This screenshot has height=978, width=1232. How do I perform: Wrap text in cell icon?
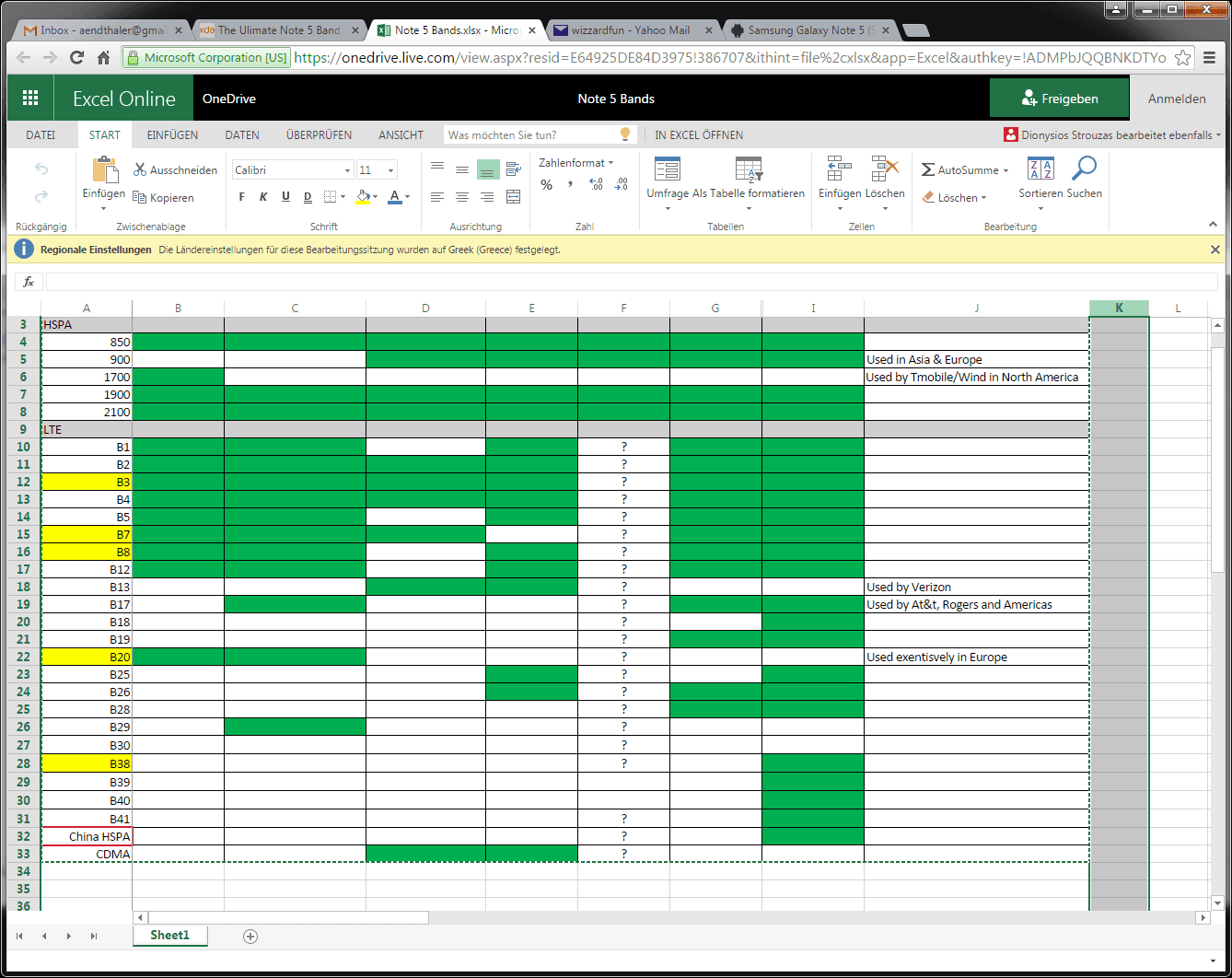[x=514, y=169]
